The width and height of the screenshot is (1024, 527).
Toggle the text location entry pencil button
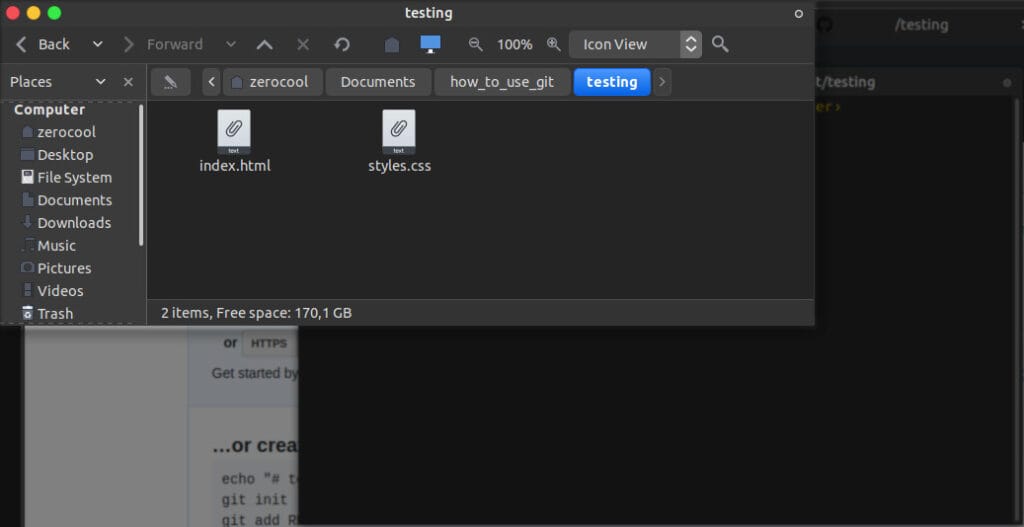[170, 82]
